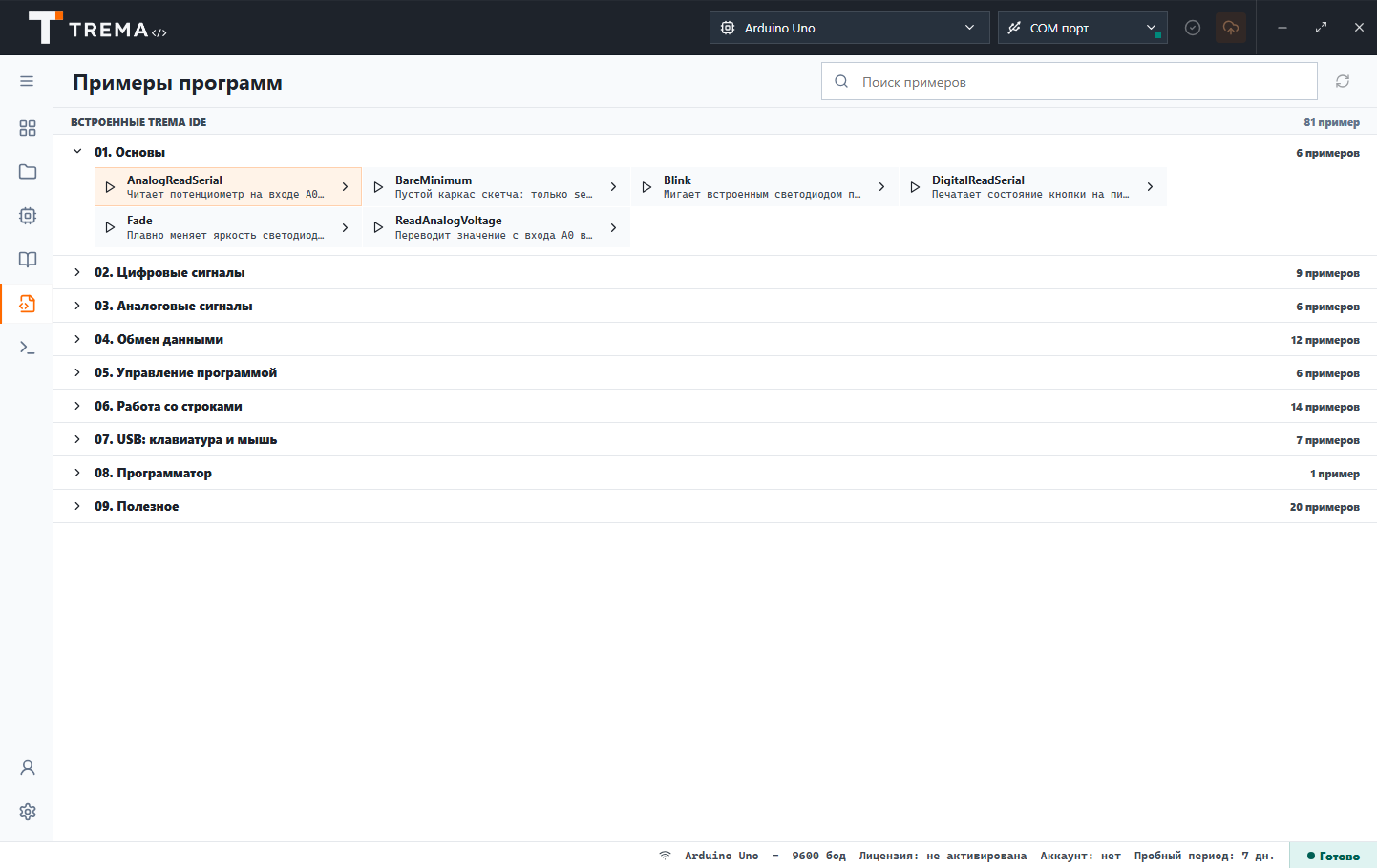The image size is (1377, 868).
Task: Open the dashboard grid icon in the sidebar
Action: 28,128
